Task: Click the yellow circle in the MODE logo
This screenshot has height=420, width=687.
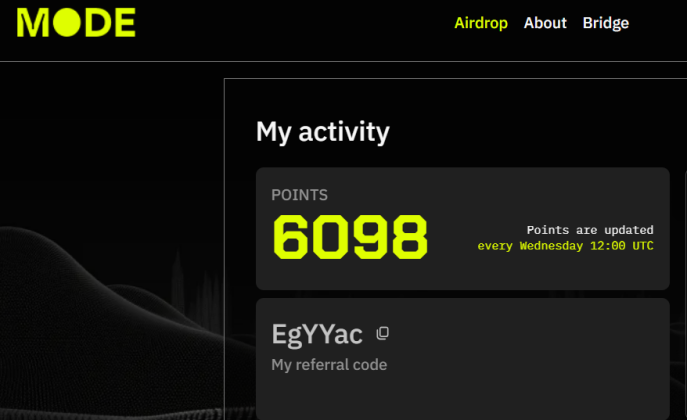Action: click(67, 22)
